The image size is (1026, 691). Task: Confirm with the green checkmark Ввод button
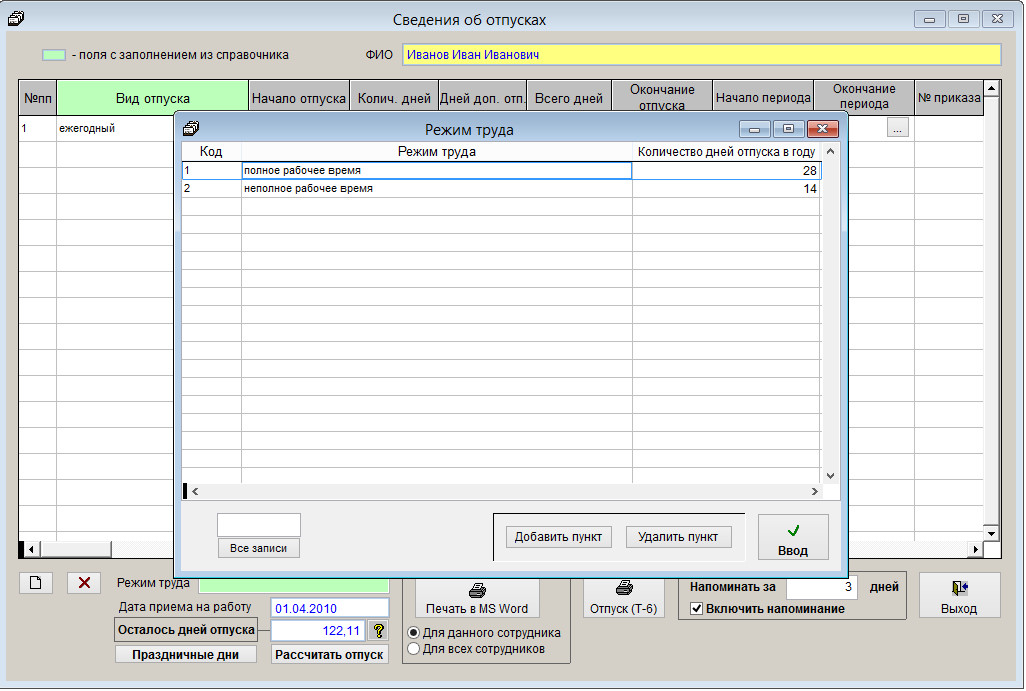(792, 538)
